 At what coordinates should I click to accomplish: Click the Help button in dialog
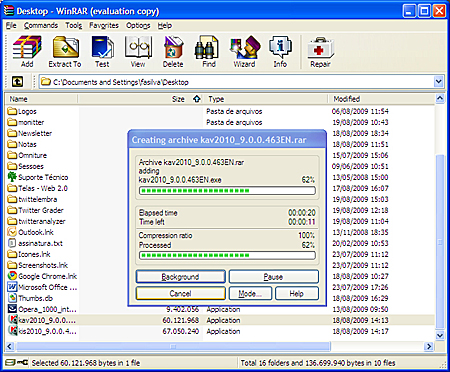pos(296,293)
